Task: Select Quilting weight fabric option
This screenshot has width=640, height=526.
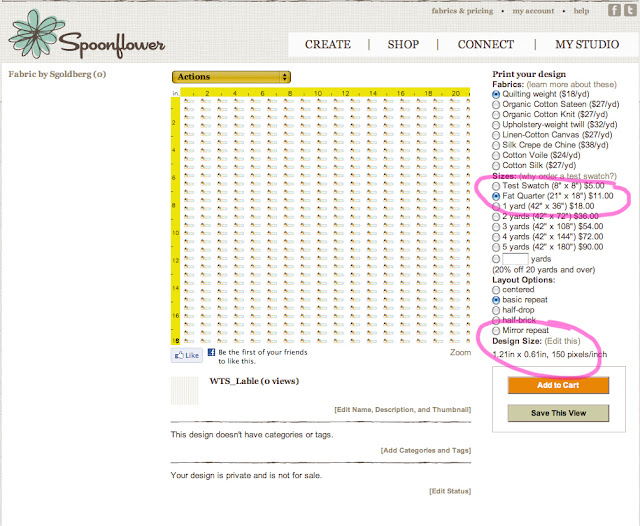Action: 496,95
